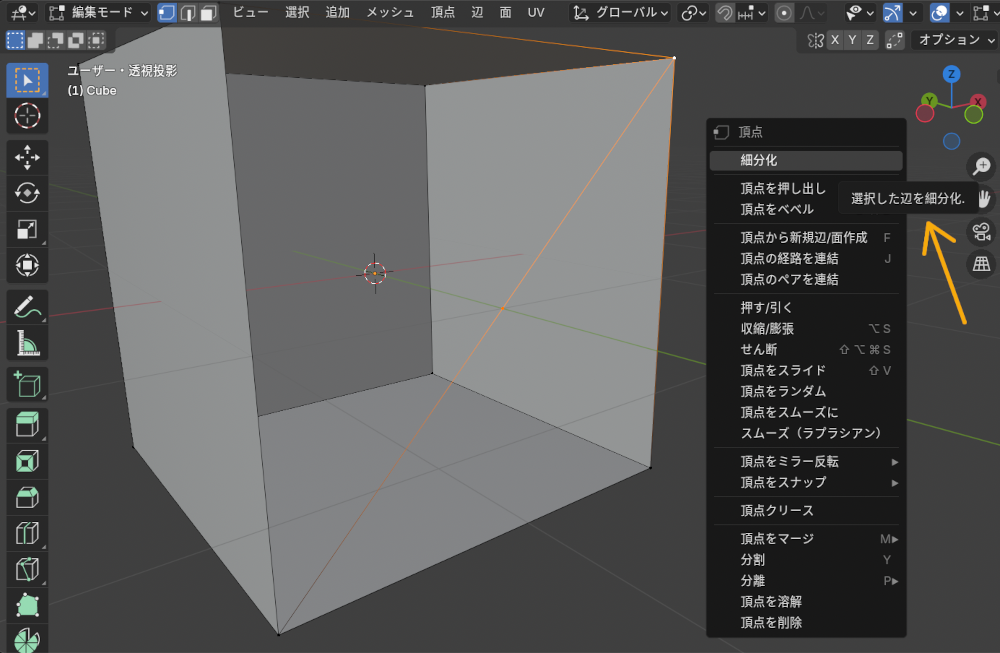Click the camera view icon
This screenshot has width=1000, height=653.
coord(981,231)
